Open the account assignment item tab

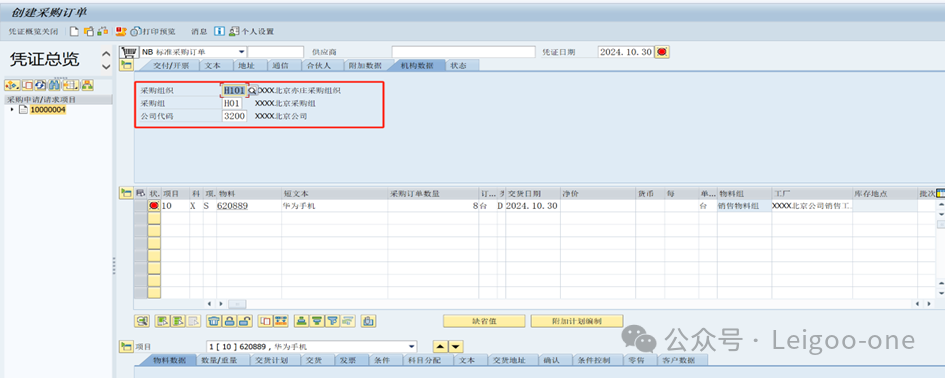(x=421, y=361)
